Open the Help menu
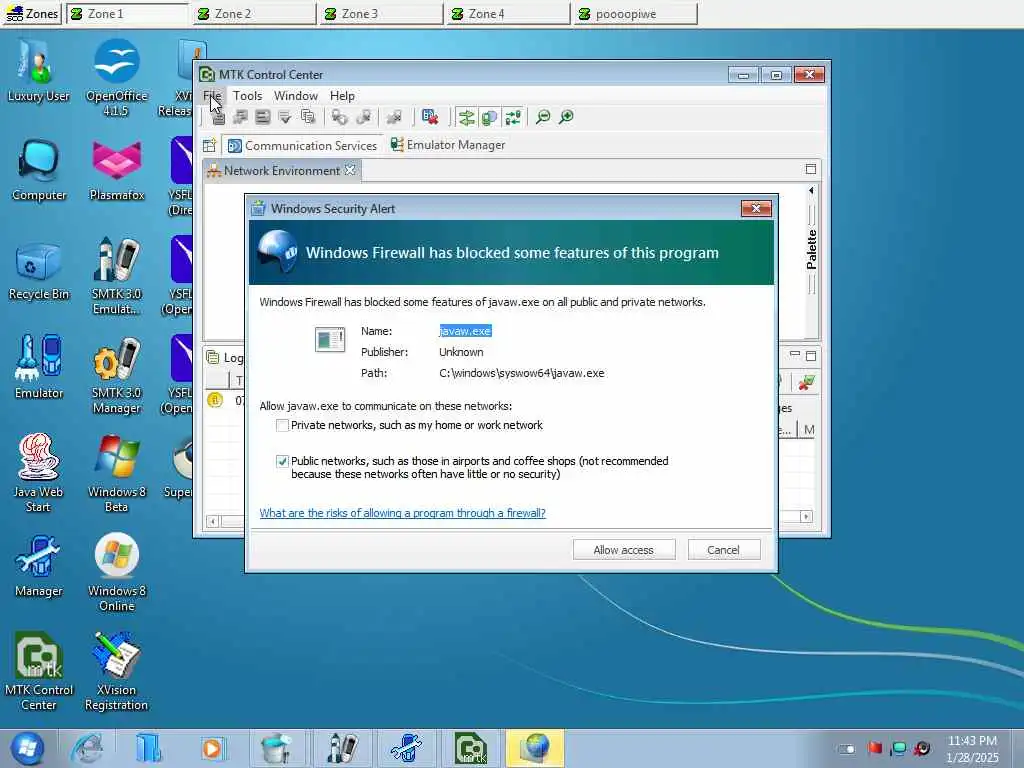The width and height of the screenshot is (1024, 768). (x=342, y=96)
